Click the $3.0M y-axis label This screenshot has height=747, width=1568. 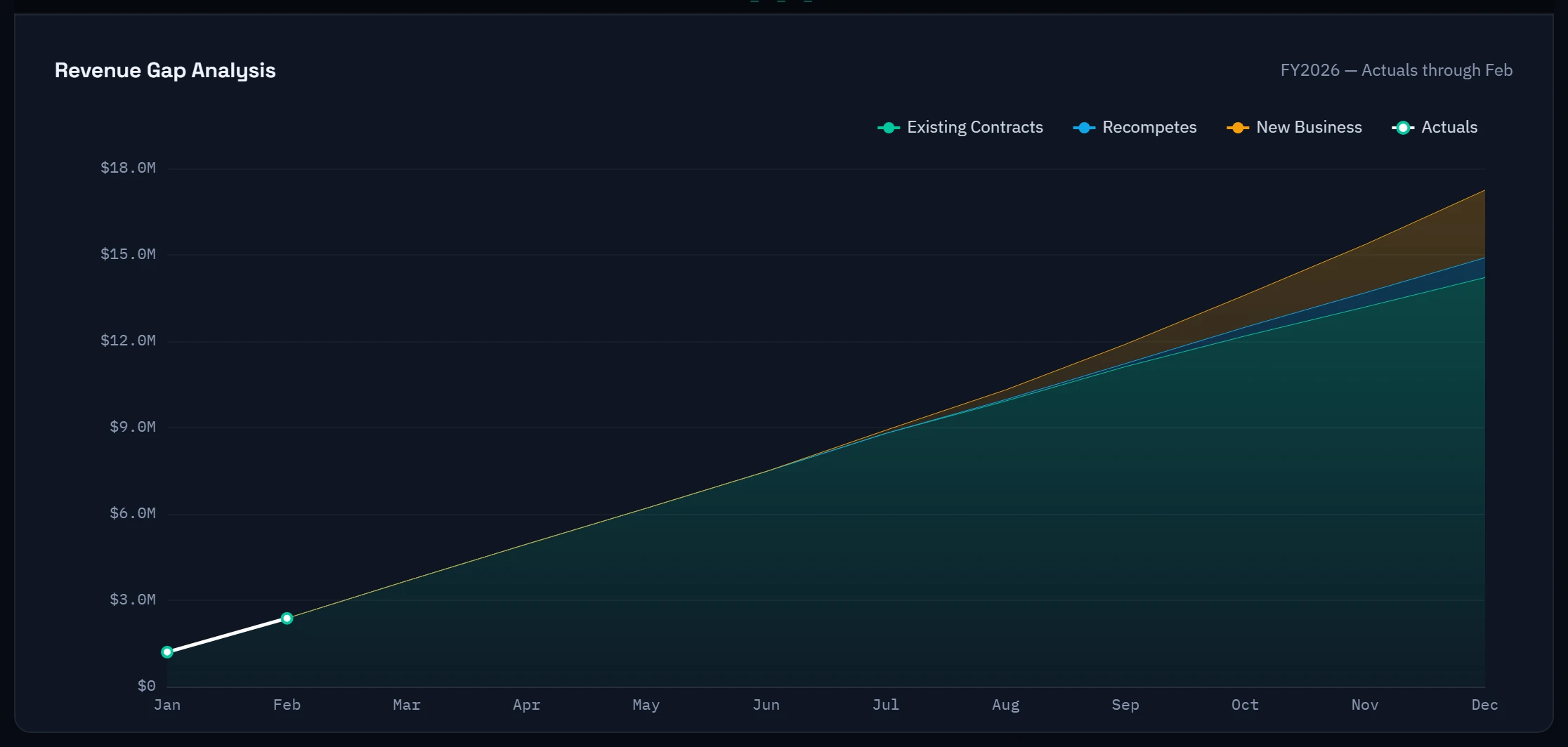[133, 600]
